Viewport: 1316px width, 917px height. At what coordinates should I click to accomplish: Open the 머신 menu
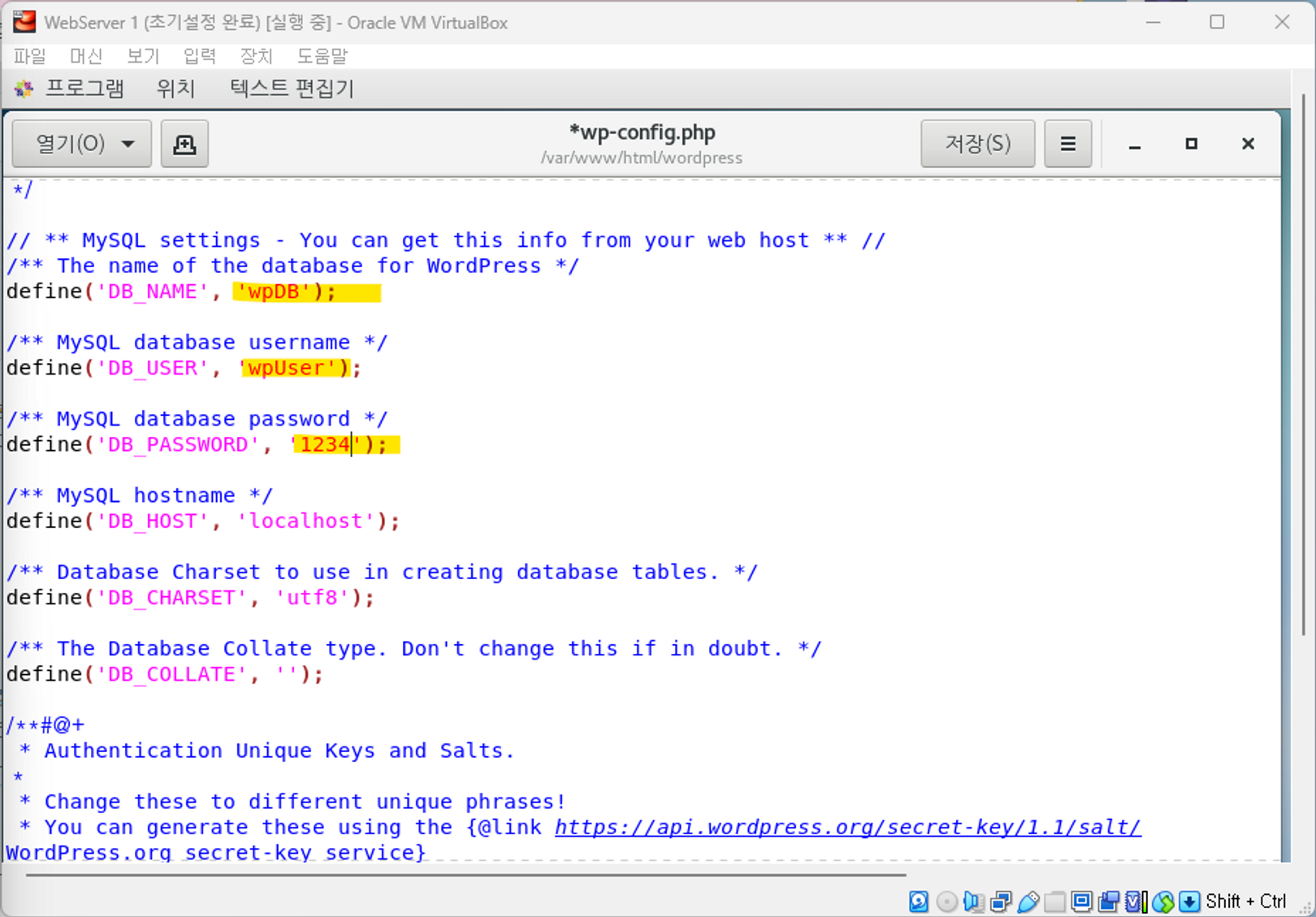pos(85,56)
